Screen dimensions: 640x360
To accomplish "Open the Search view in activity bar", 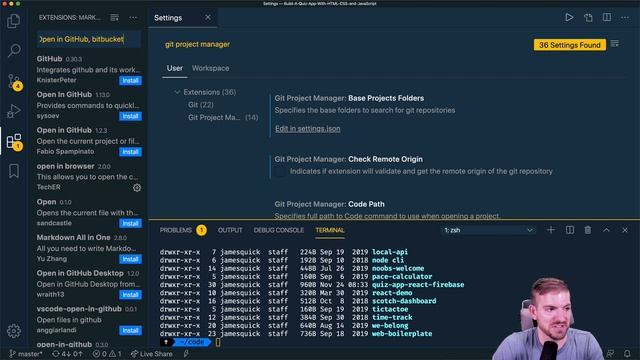I will click(14, 50).
